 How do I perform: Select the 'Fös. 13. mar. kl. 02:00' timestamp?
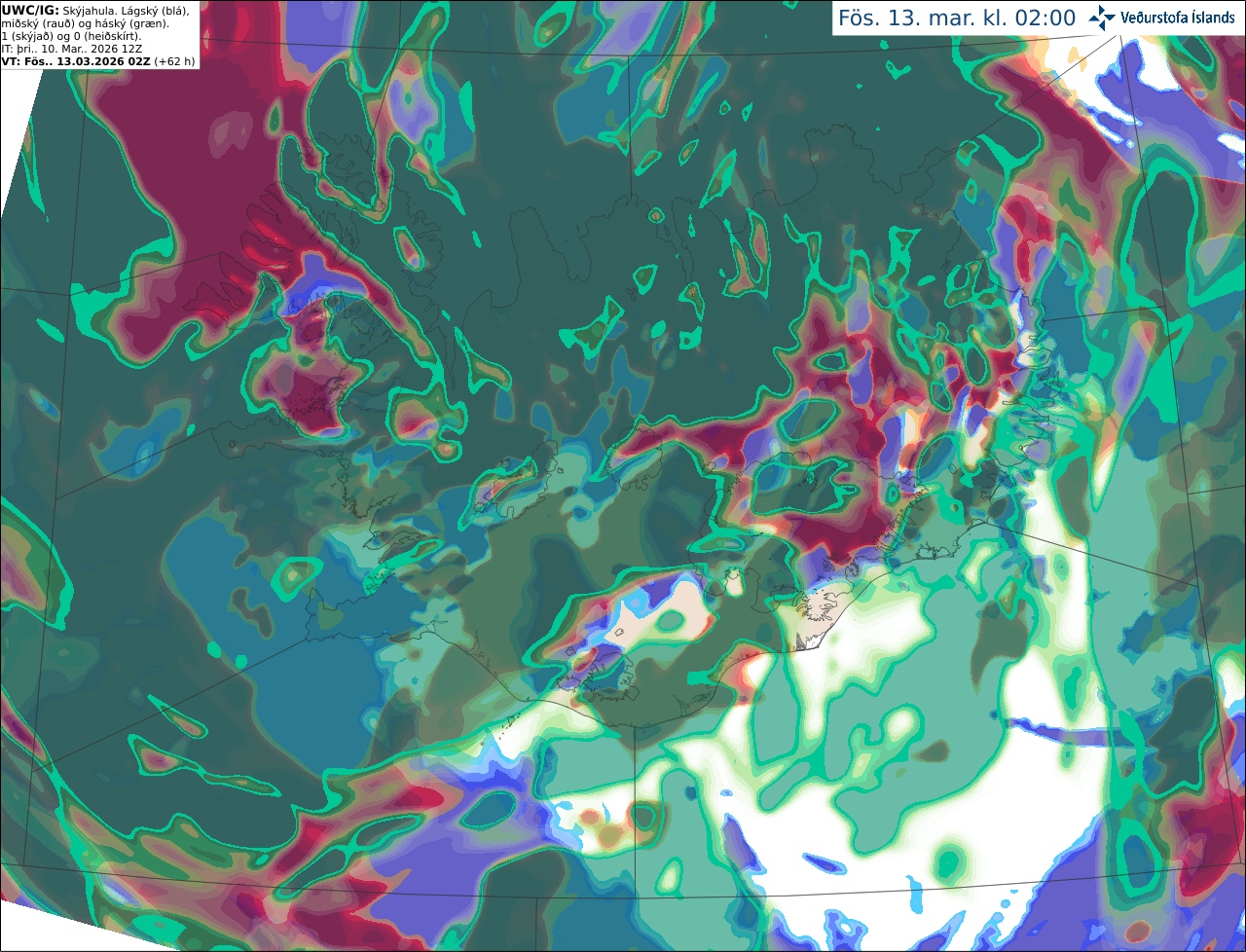click(x=957, y=18)
